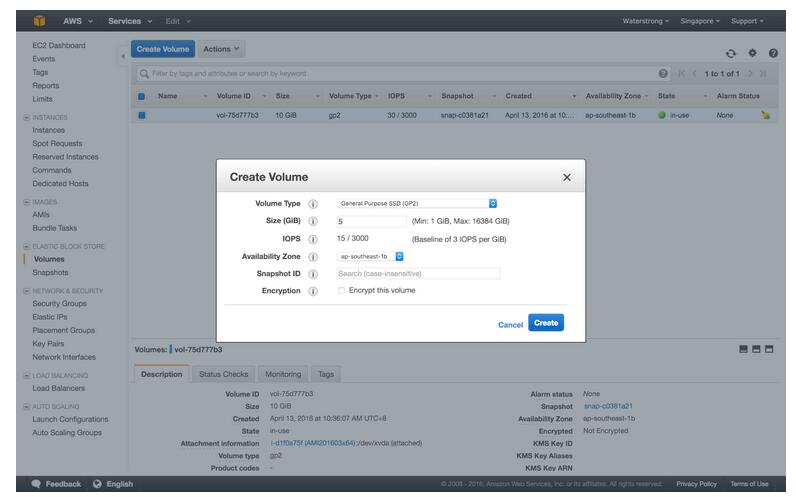Switch to the Description tab

point(161,374)
